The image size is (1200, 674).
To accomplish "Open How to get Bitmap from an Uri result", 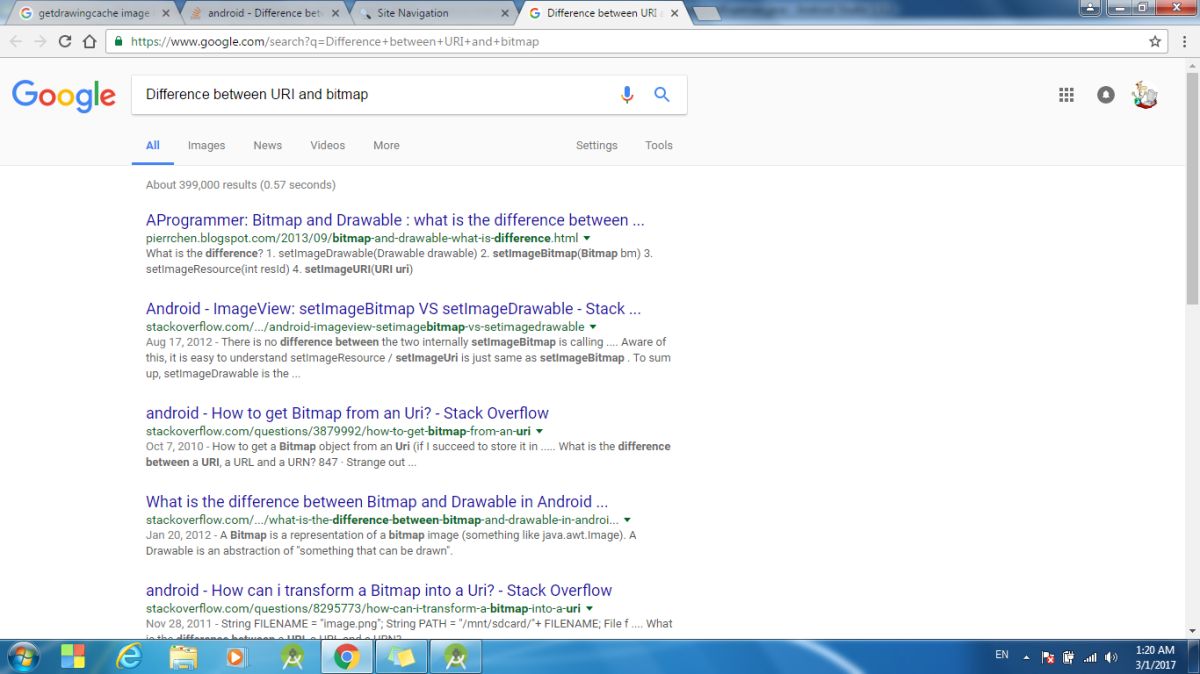I will coord(347,413).
